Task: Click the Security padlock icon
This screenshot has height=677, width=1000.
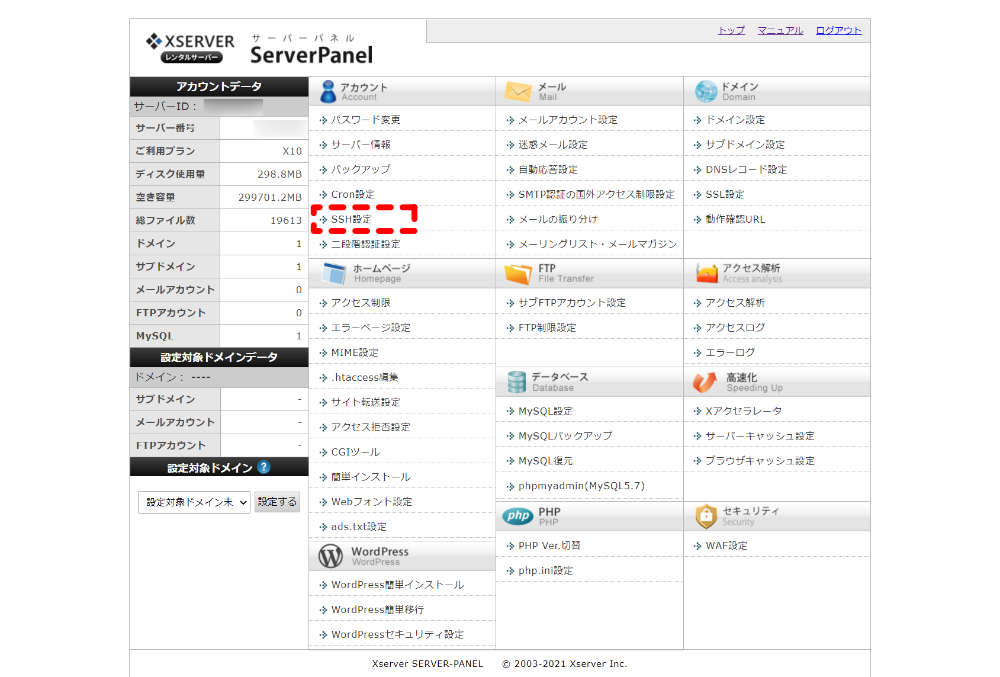Action: coord(706,516)
